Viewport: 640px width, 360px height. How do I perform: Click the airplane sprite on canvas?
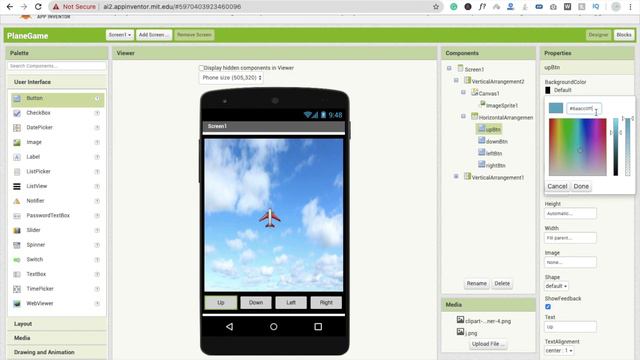(269, 218)
